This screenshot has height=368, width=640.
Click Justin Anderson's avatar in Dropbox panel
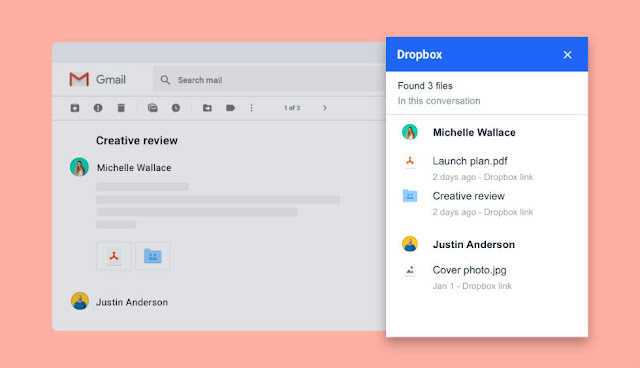[x=410, y=244]
